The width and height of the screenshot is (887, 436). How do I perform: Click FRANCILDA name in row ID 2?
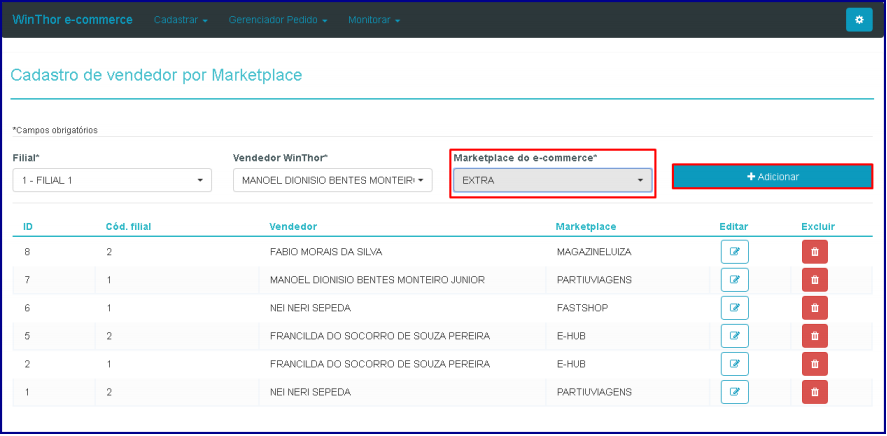[x=380, y=364]
